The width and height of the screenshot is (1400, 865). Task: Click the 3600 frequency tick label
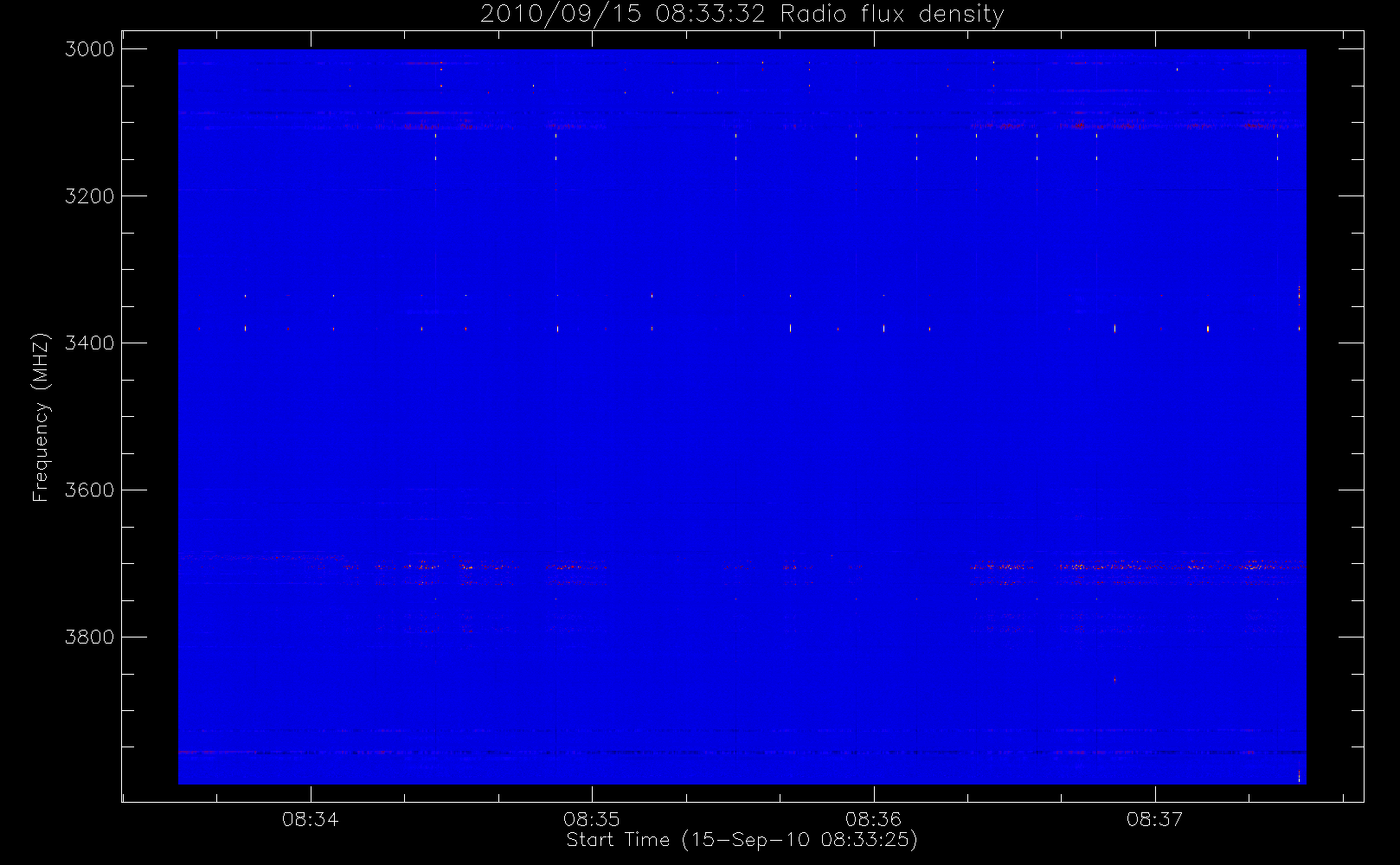tap(90, 490)
